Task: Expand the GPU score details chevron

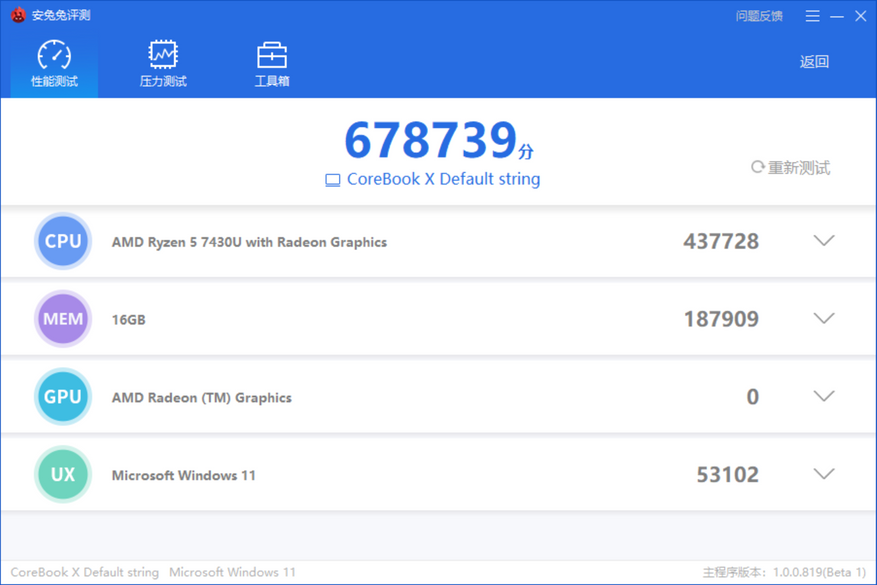Action: pyautogui.click(x=824, y=396)
